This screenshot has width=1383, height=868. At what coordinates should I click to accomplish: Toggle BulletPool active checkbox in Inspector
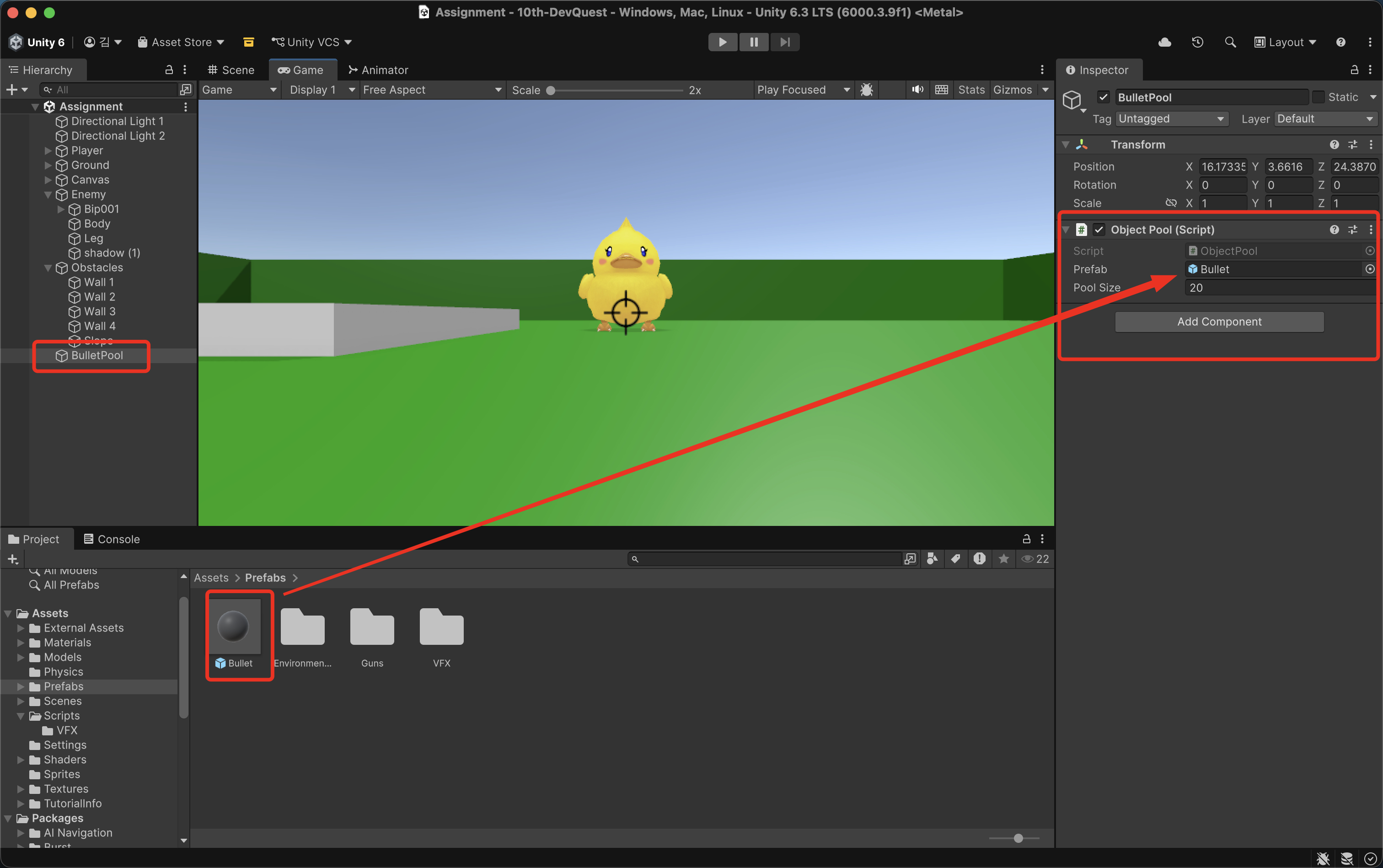click(x=1103, y=97)
